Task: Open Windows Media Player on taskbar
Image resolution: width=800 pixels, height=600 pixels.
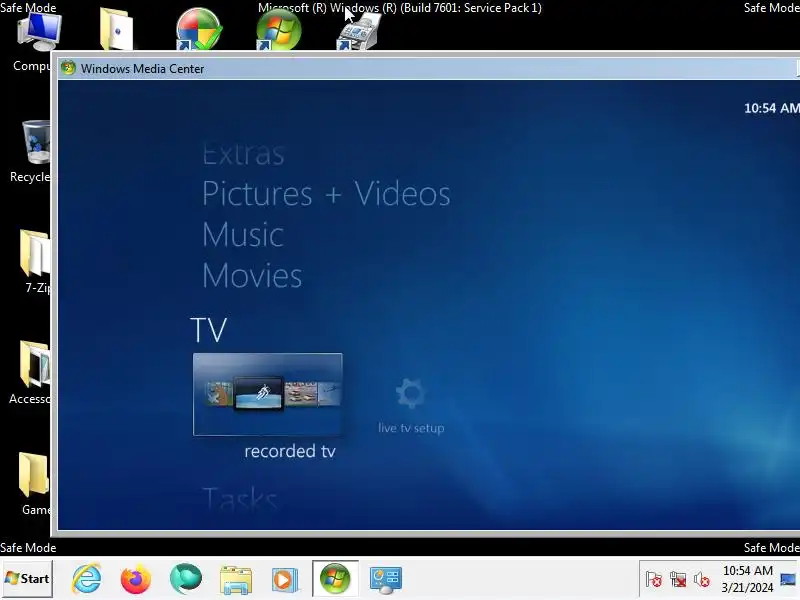Action: pos(285,580)
